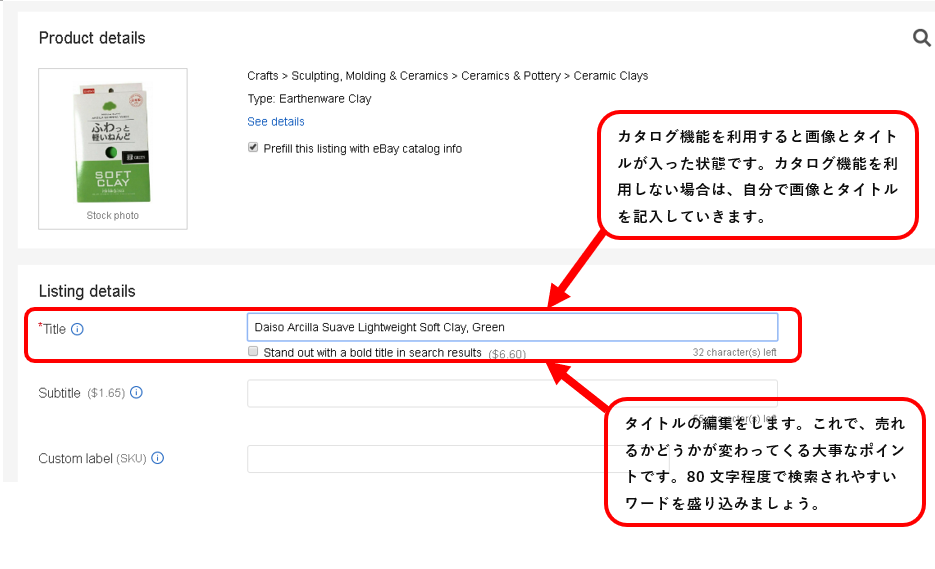The width and height of the screenshot is (935, 569).
Task: Focus the Custom label SKU field
Action: point(458,459)
